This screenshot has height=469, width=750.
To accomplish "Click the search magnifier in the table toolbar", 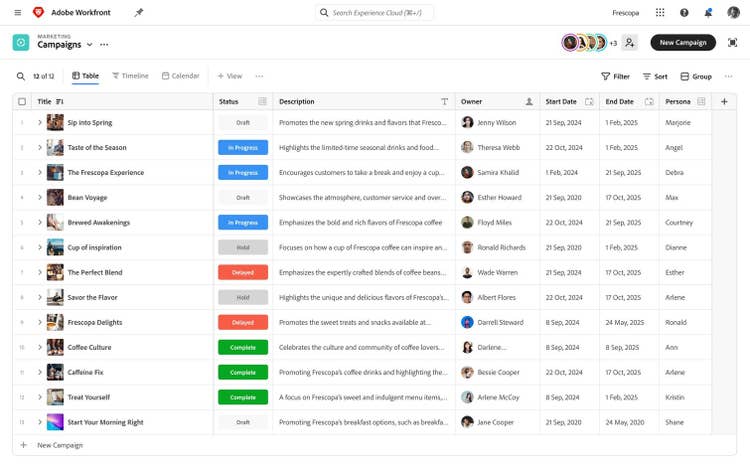I will coord(20,76).
